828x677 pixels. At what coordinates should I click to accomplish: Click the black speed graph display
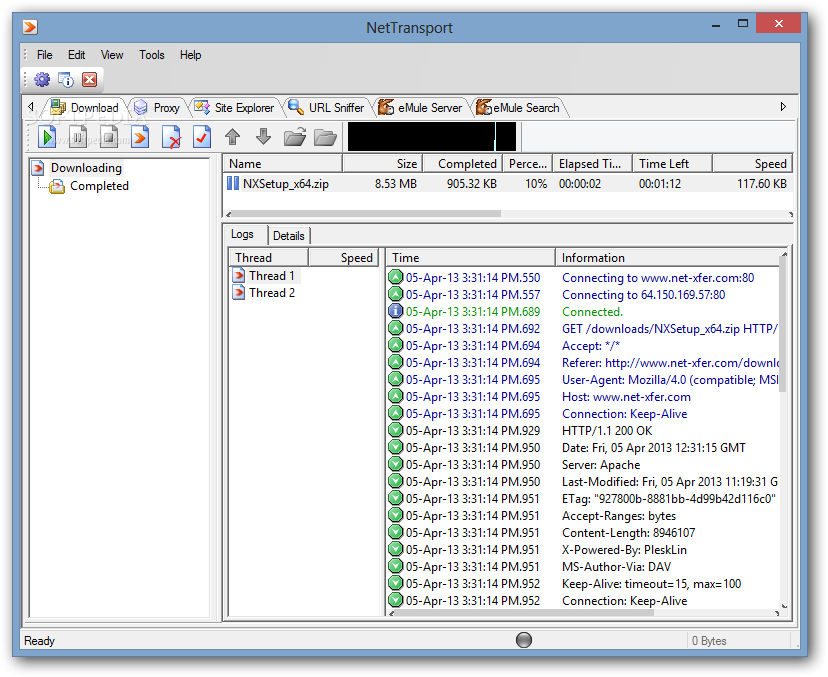[x=431, y=136]
